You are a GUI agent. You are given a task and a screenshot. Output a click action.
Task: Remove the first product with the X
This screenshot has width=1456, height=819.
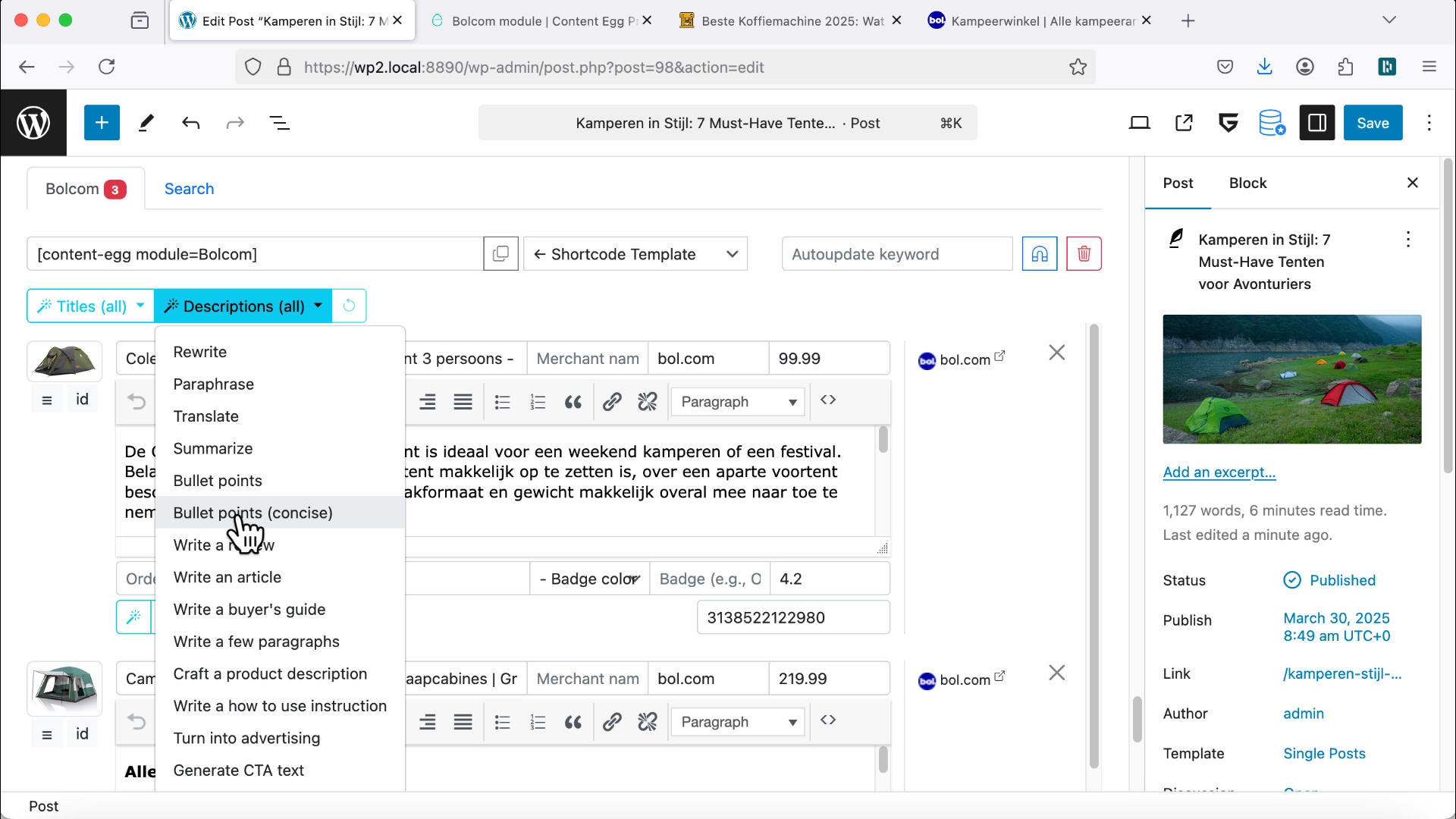click(1056, 353)
